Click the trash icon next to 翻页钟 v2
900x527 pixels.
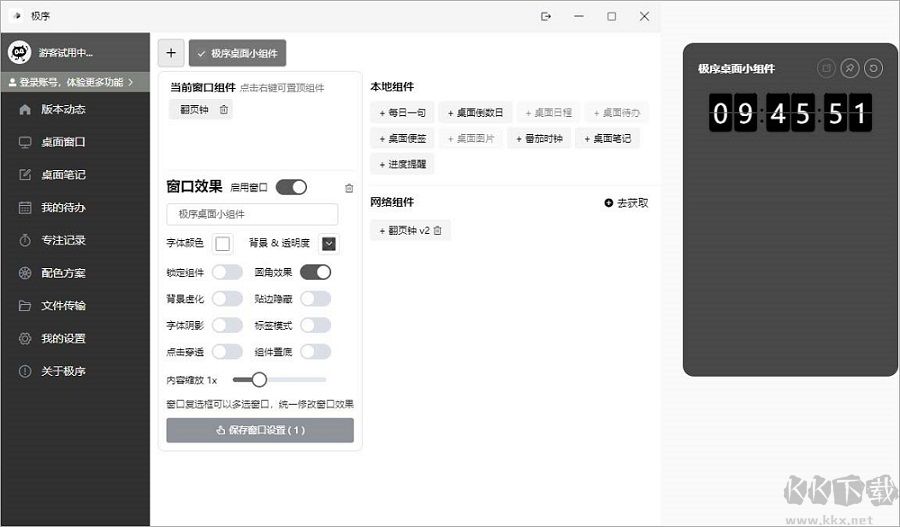pyautogui.click(x=437, y=231)
